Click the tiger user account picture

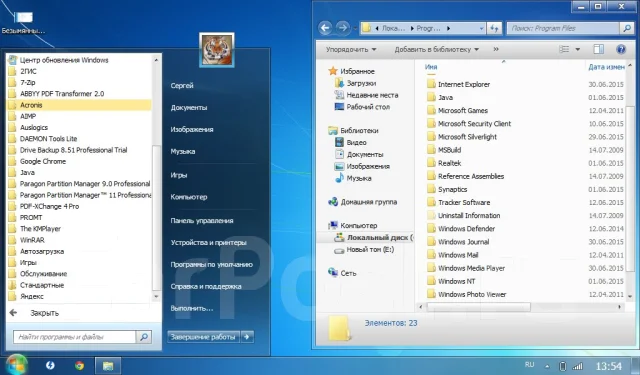pos(217,50)
